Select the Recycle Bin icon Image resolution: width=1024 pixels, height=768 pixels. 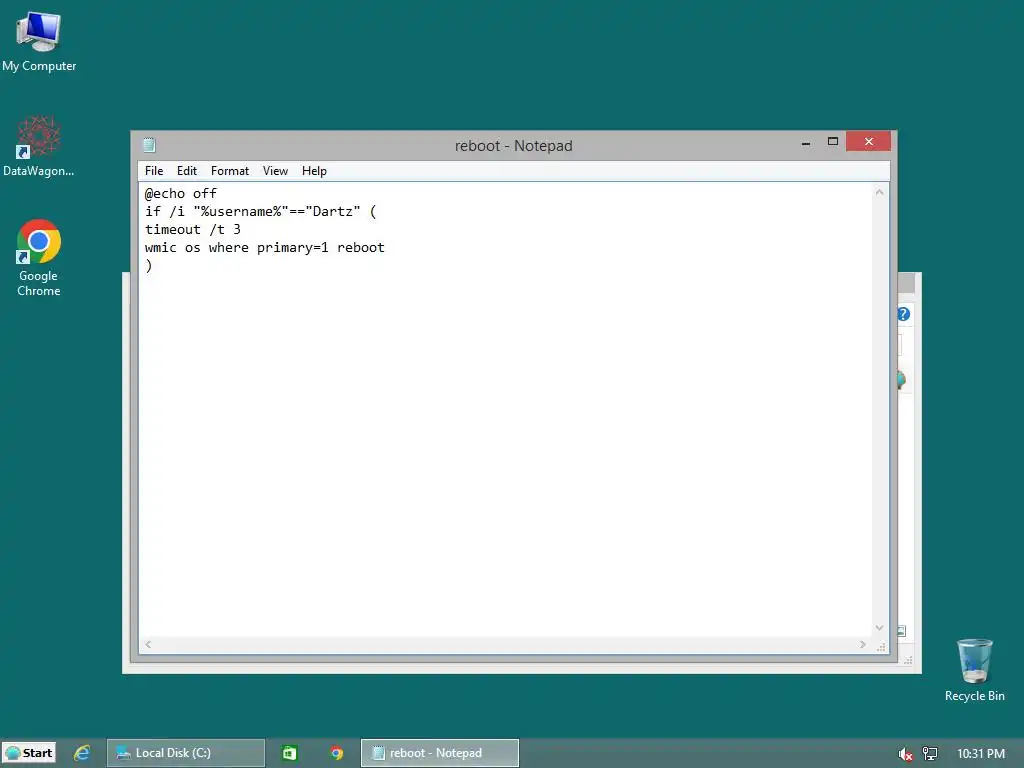click(974, 670)
